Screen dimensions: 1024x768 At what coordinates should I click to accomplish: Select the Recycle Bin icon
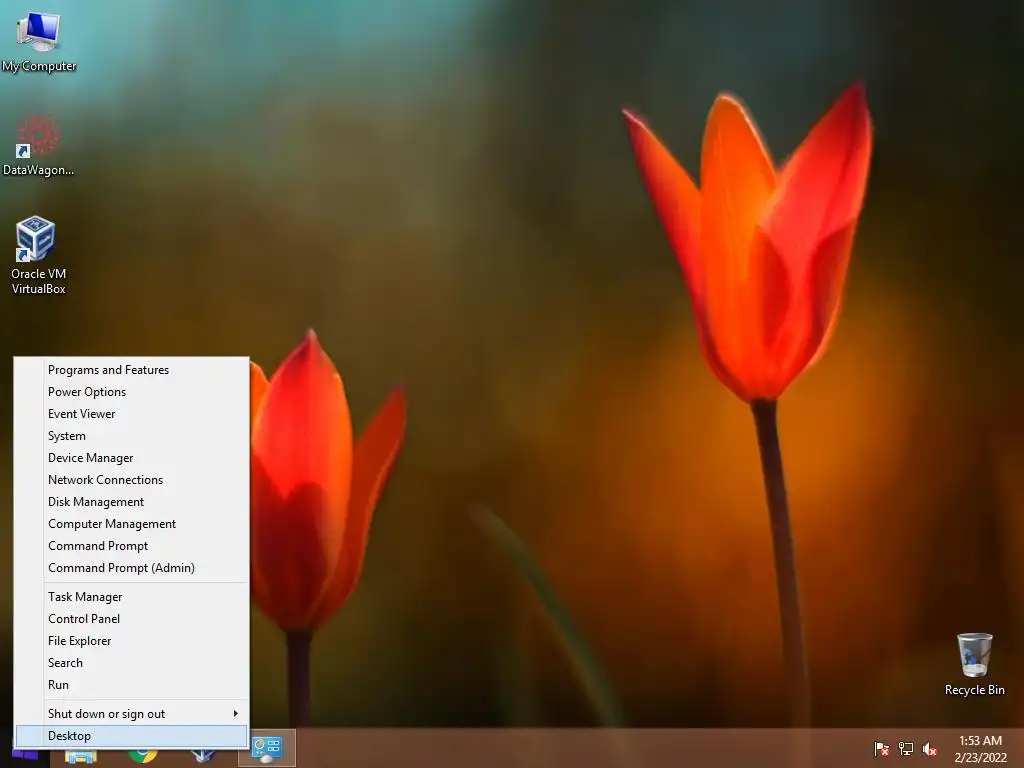pos(974,664)
